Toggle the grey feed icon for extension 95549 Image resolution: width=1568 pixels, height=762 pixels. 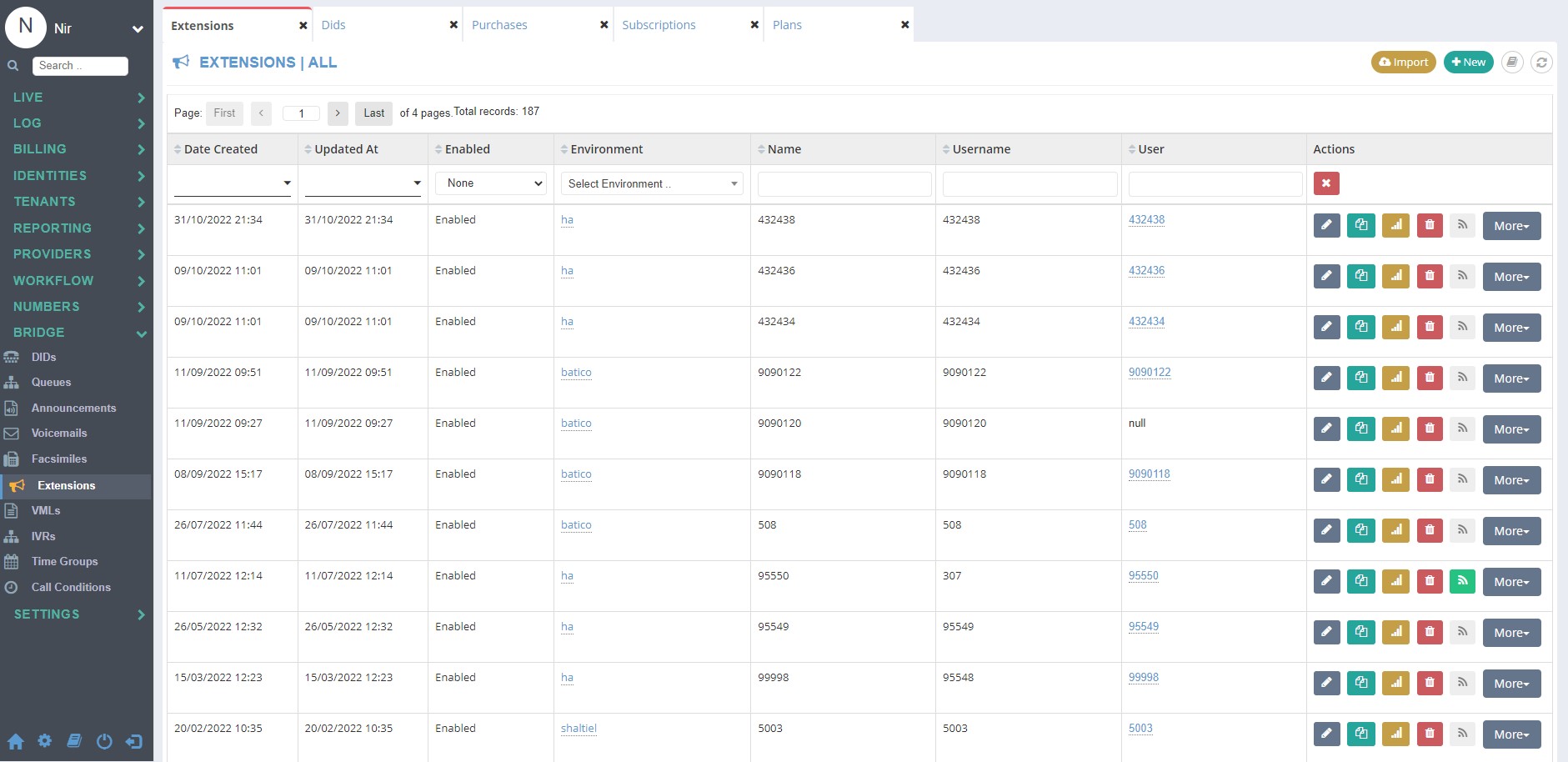point(1462,632)
